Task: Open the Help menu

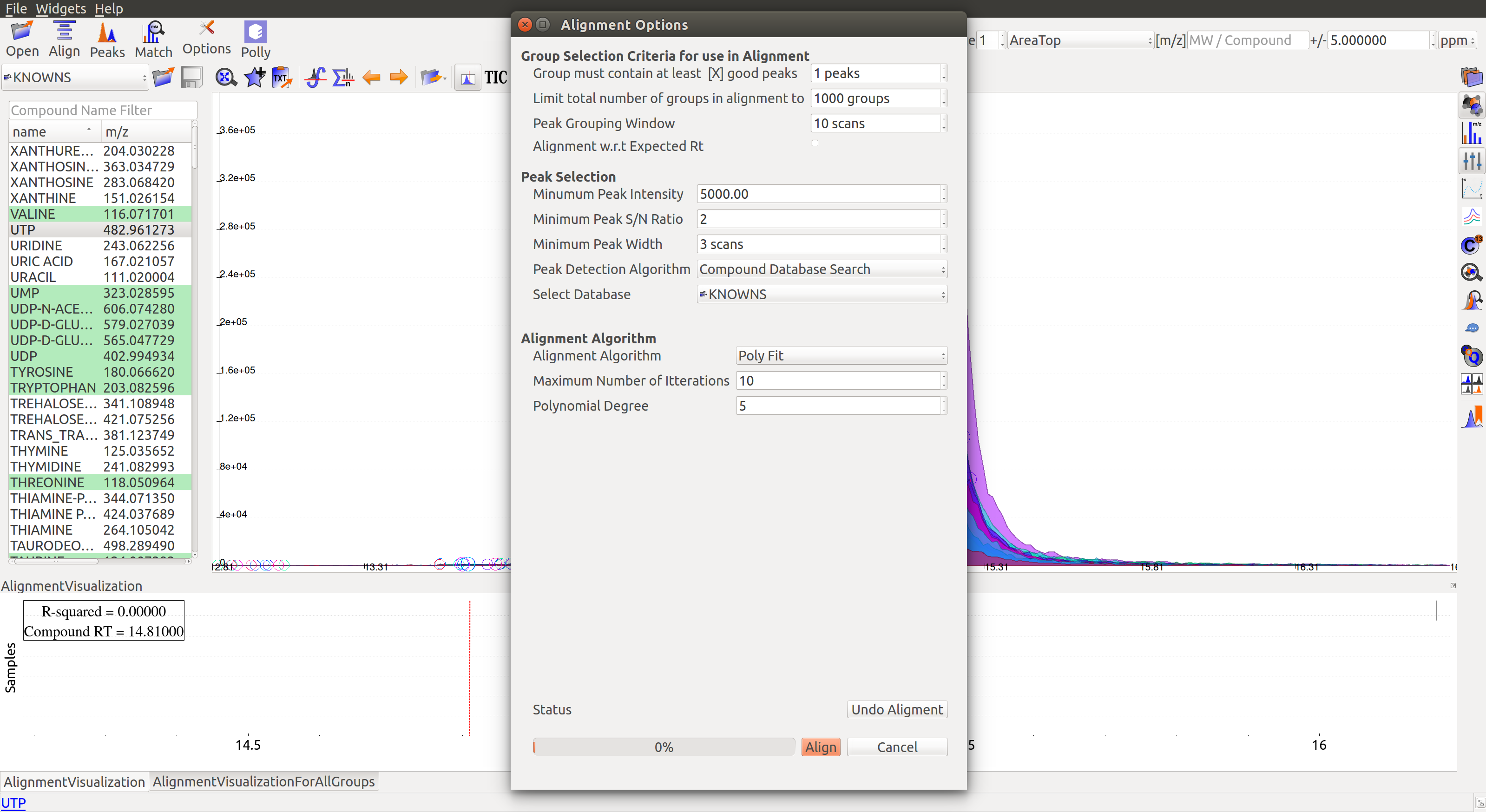Action: [108, 9]
